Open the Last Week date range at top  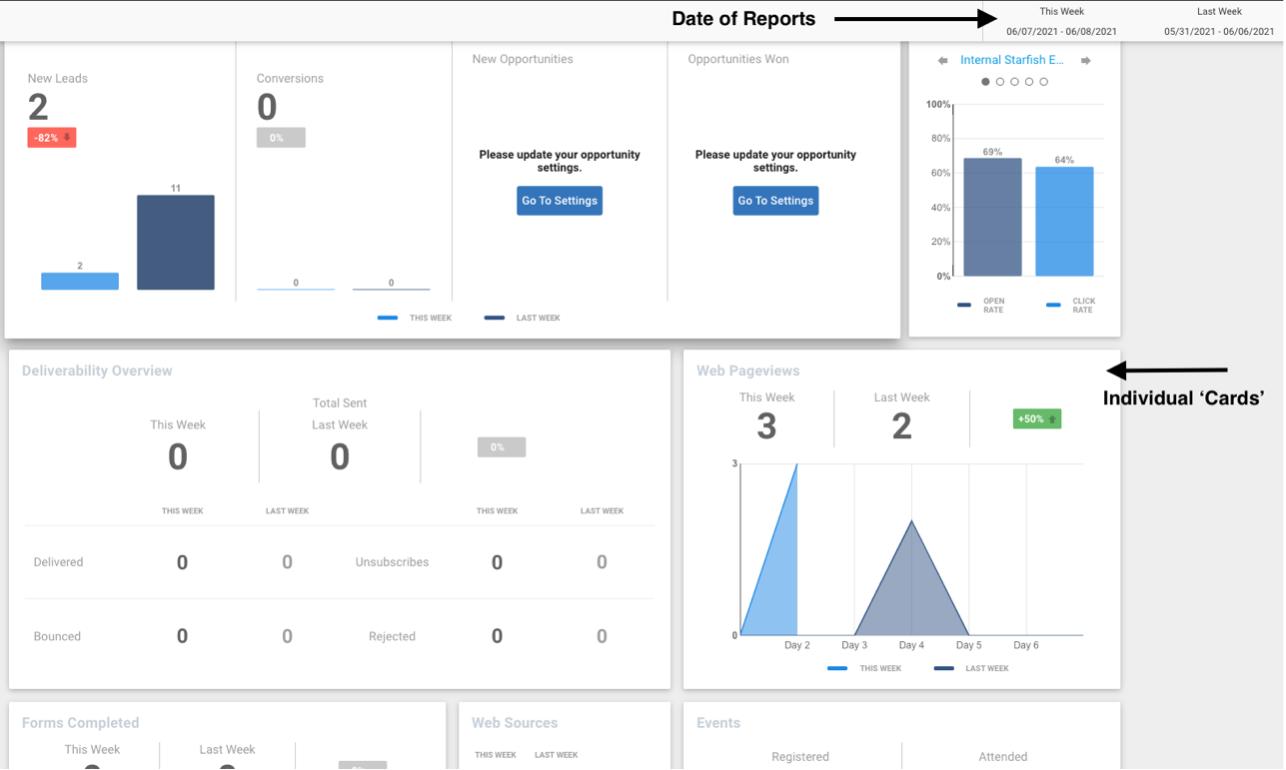tap(1218, 22)
